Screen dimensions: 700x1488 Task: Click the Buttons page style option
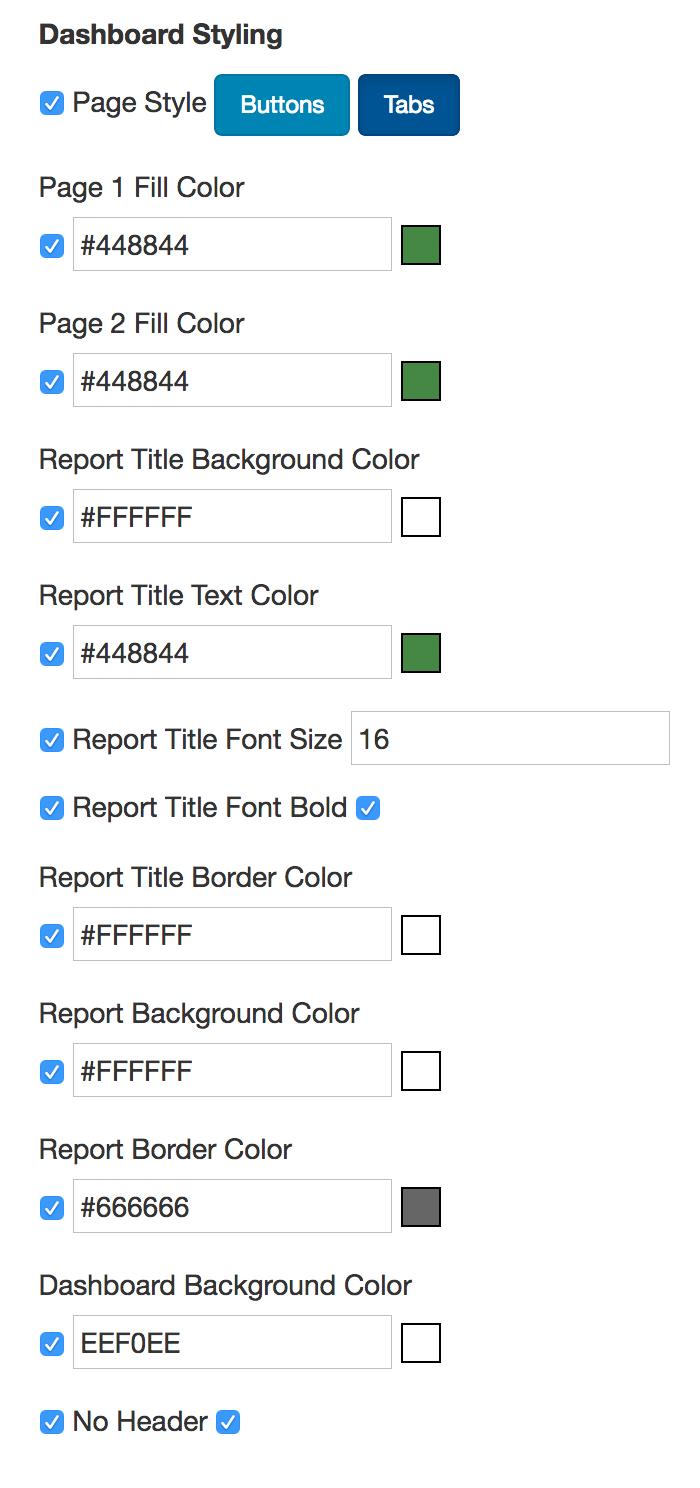pyautogui.click(x=281, y=104)
